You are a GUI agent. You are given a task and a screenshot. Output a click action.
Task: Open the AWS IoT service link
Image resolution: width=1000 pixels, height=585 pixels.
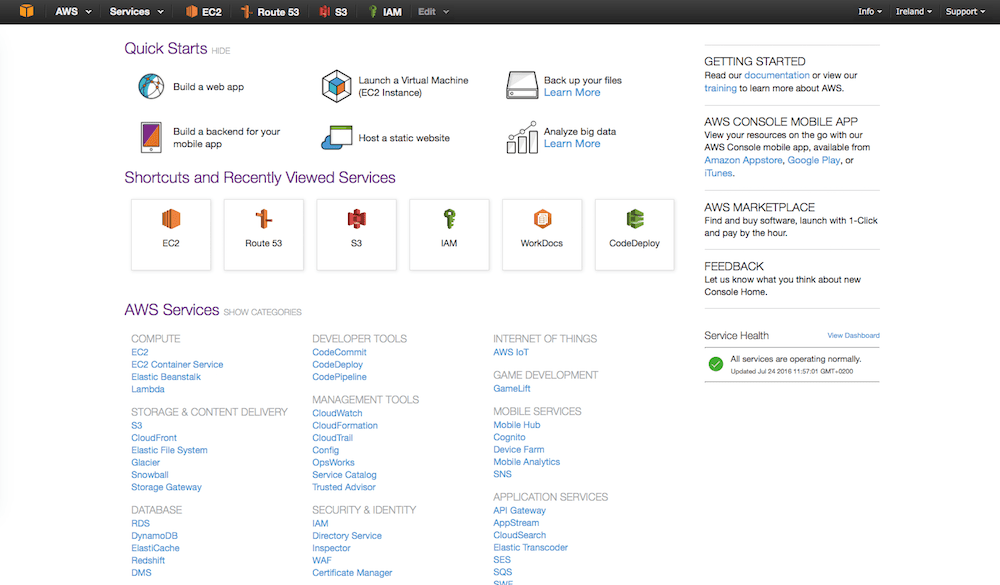tap(511, 352)
